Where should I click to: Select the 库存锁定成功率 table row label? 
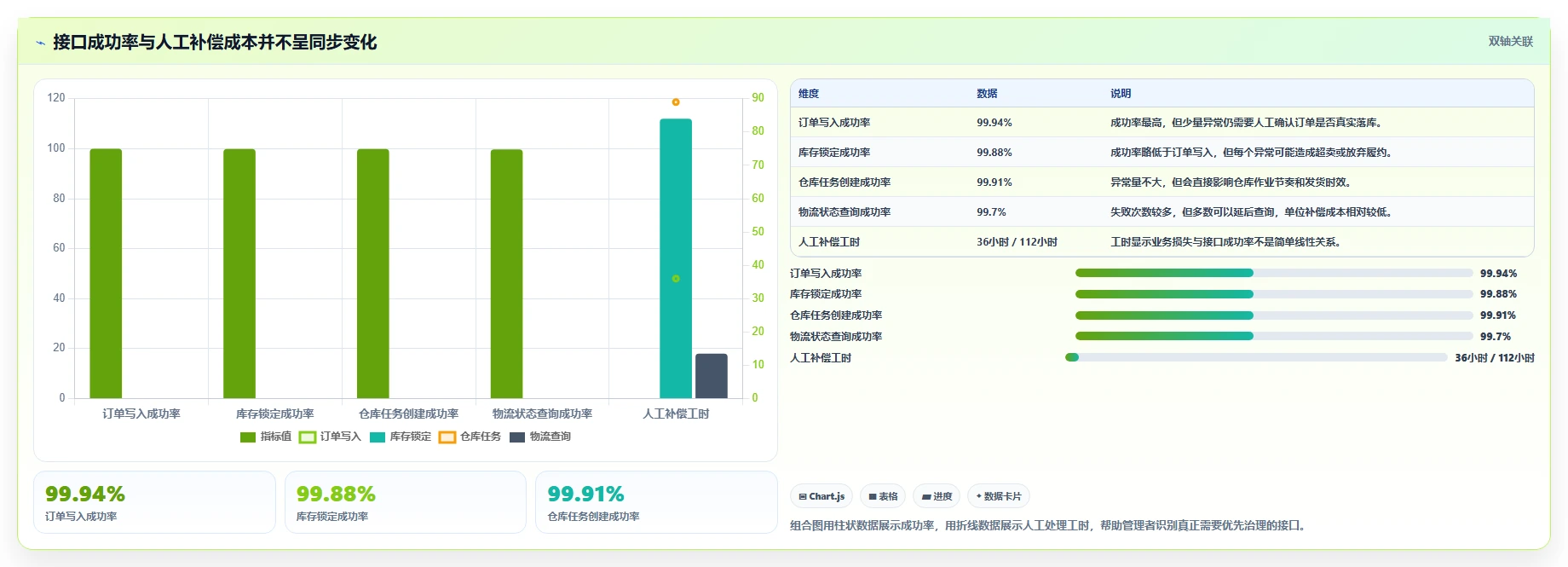[834, 153]
